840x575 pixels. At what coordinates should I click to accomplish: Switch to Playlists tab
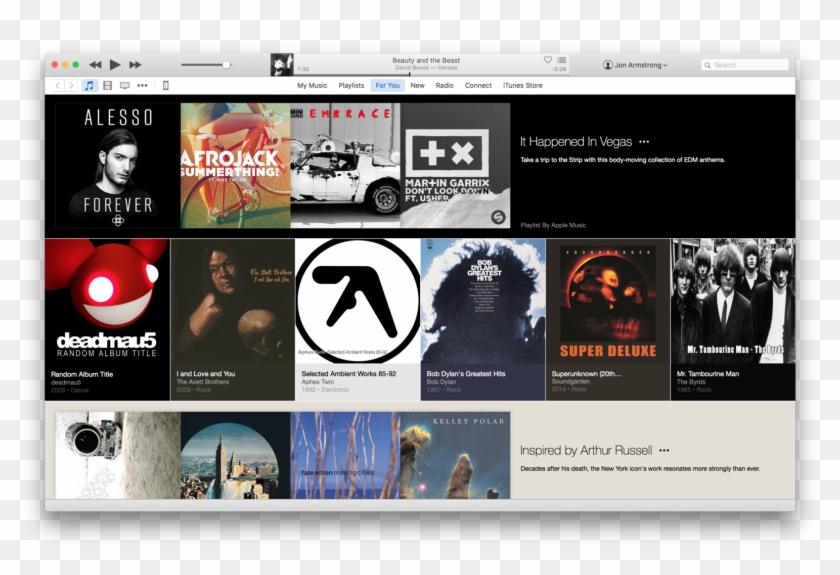coord(351,85)
